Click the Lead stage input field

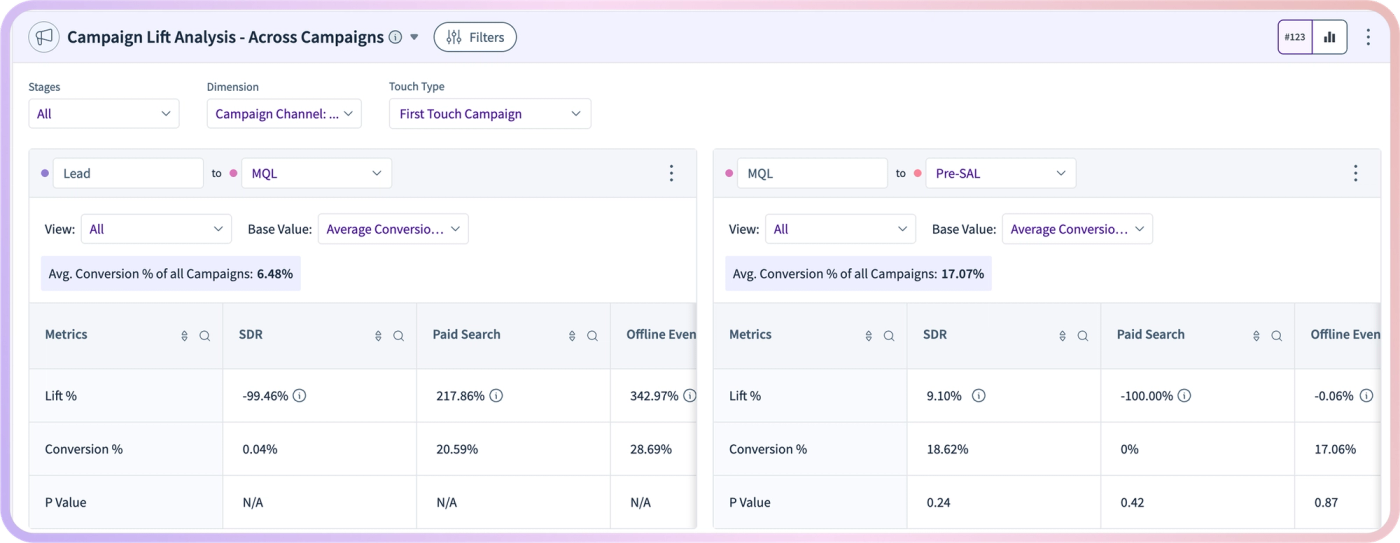coord(128,173)
